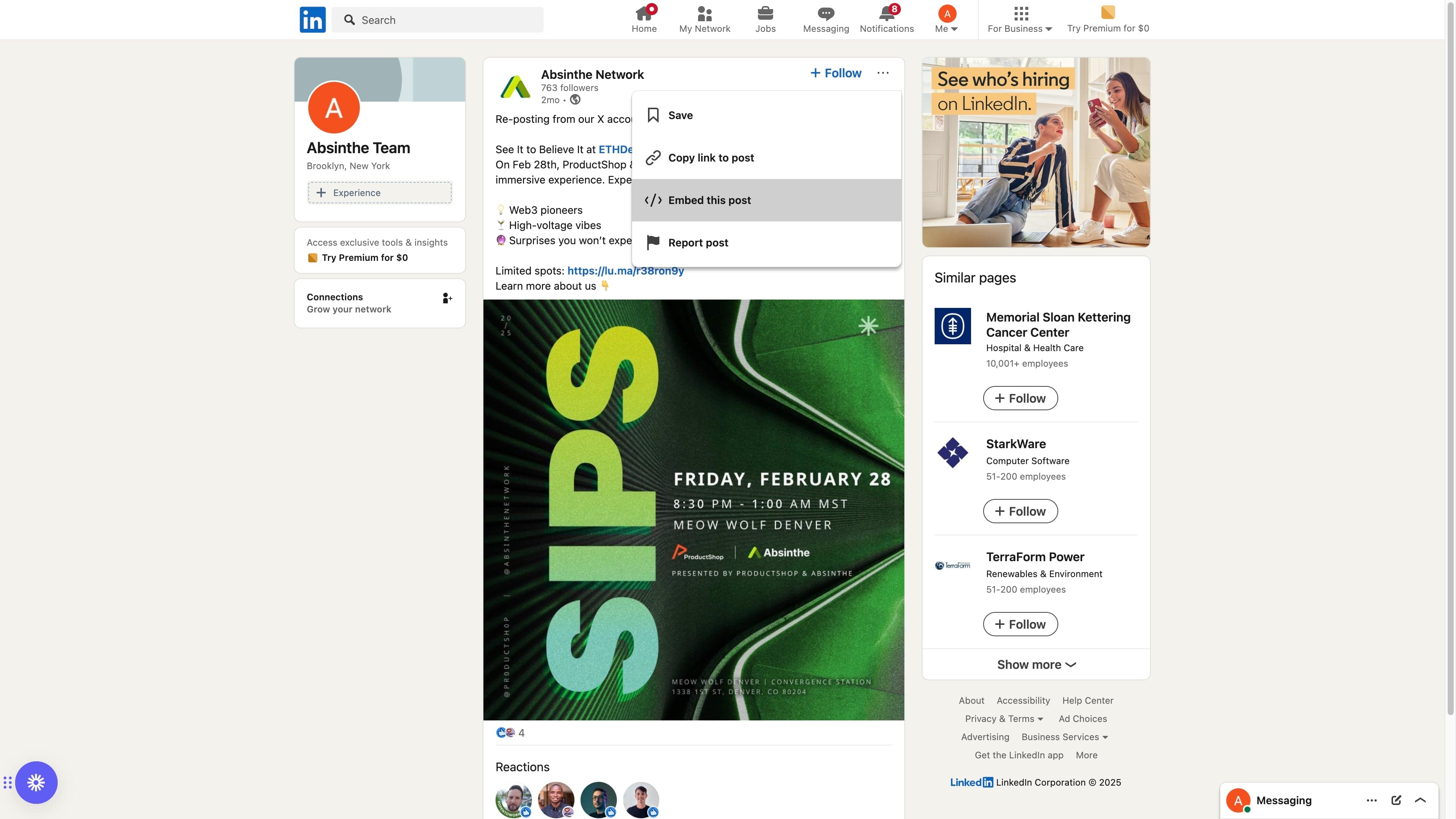
Task: Open Ad Choices footer link
Action: point(1083,719)
